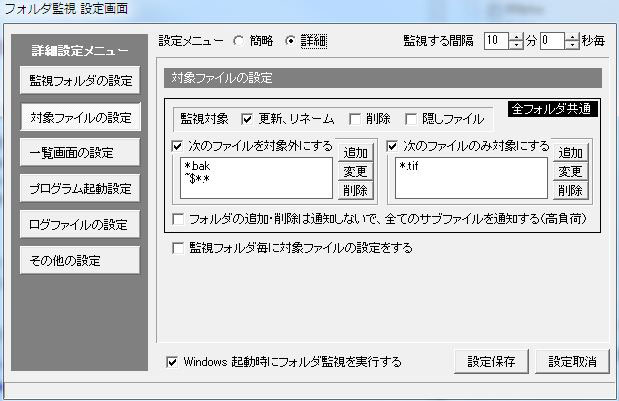This screenshot has height=401, width=619.
Task: Decrease the seconds interval with down arrow
Action: coord(572,45)
